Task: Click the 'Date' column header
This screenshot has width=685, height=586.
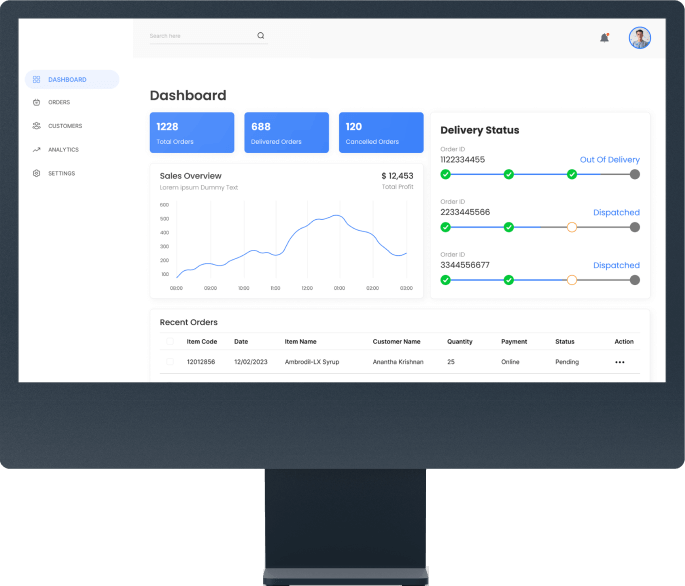Action: click(x=241, y=342)
